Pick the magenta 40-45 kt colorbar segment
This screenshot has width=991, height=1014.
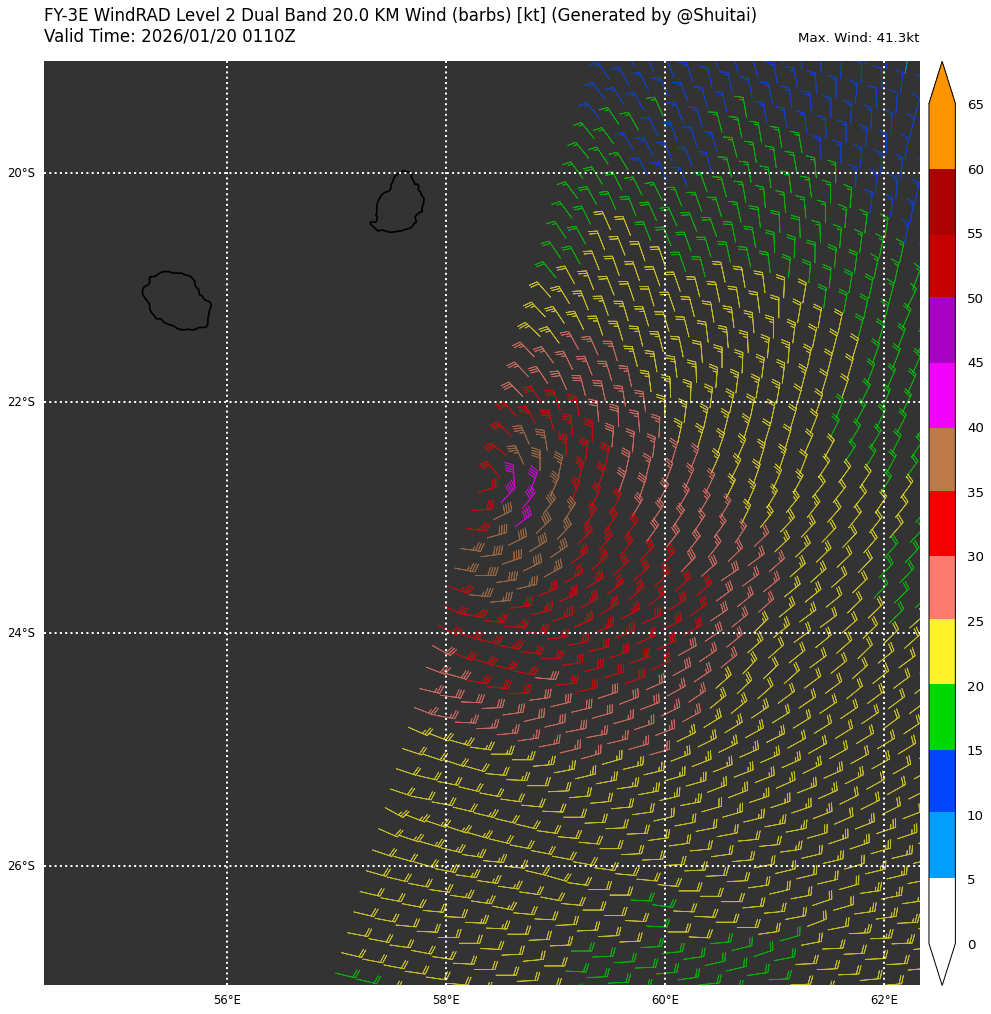pyautogui.click(x=941, y=395)
